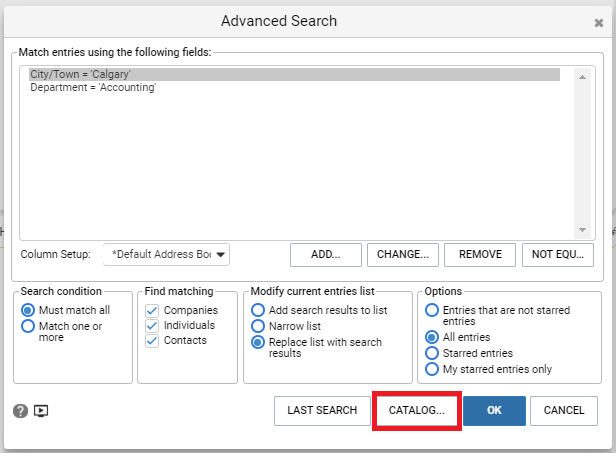Open the CATALOG... button
Screen dimensions: 616x453
point(417,411)
